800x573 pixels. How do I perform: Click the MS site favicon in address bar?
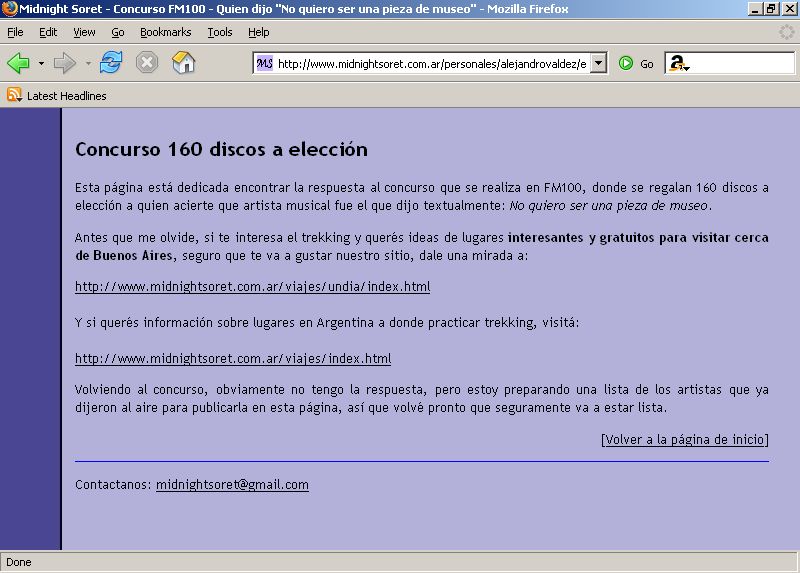point(264,63)
